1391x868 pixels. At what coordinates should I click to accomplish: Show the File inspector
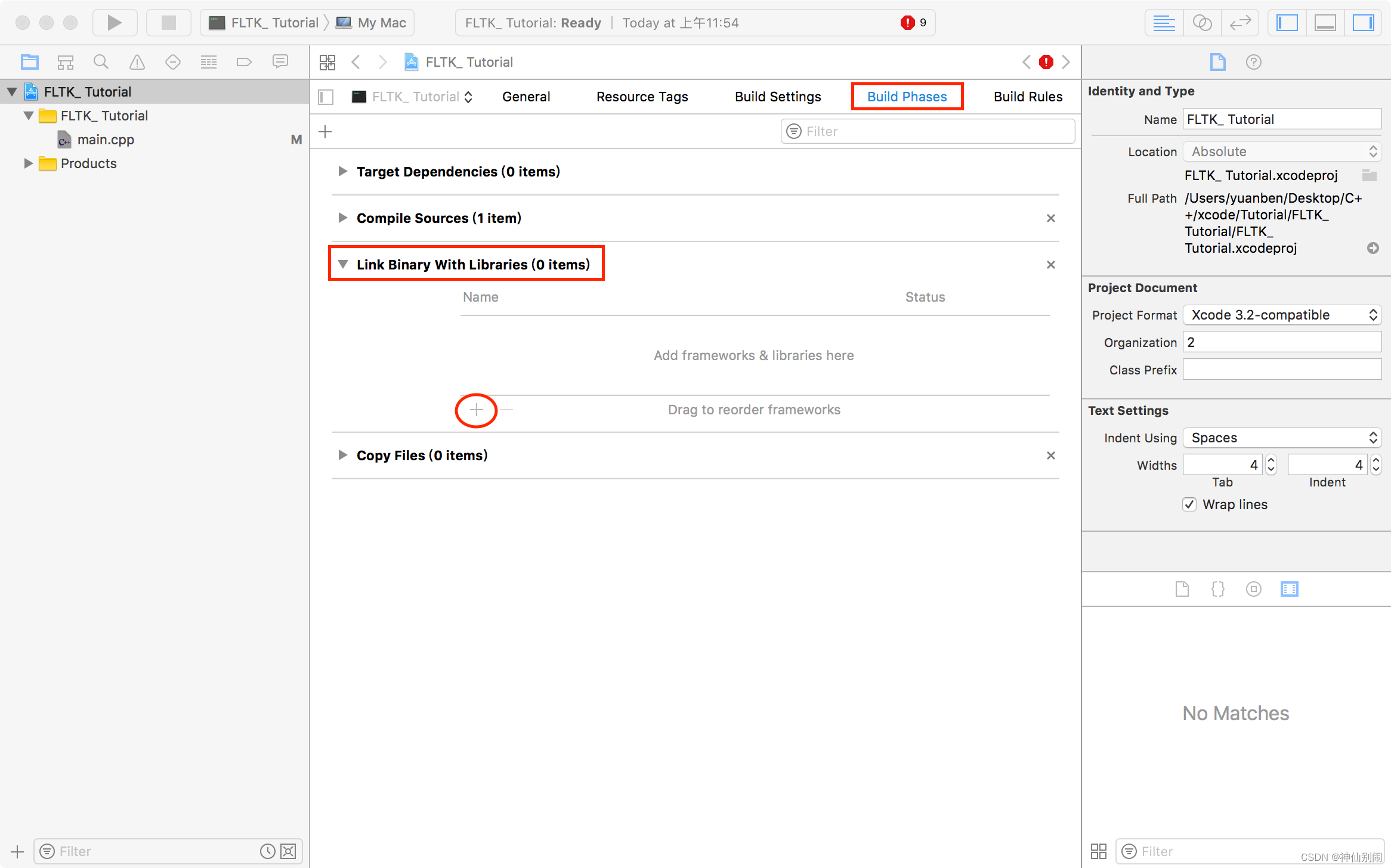tap(1218, 62)
